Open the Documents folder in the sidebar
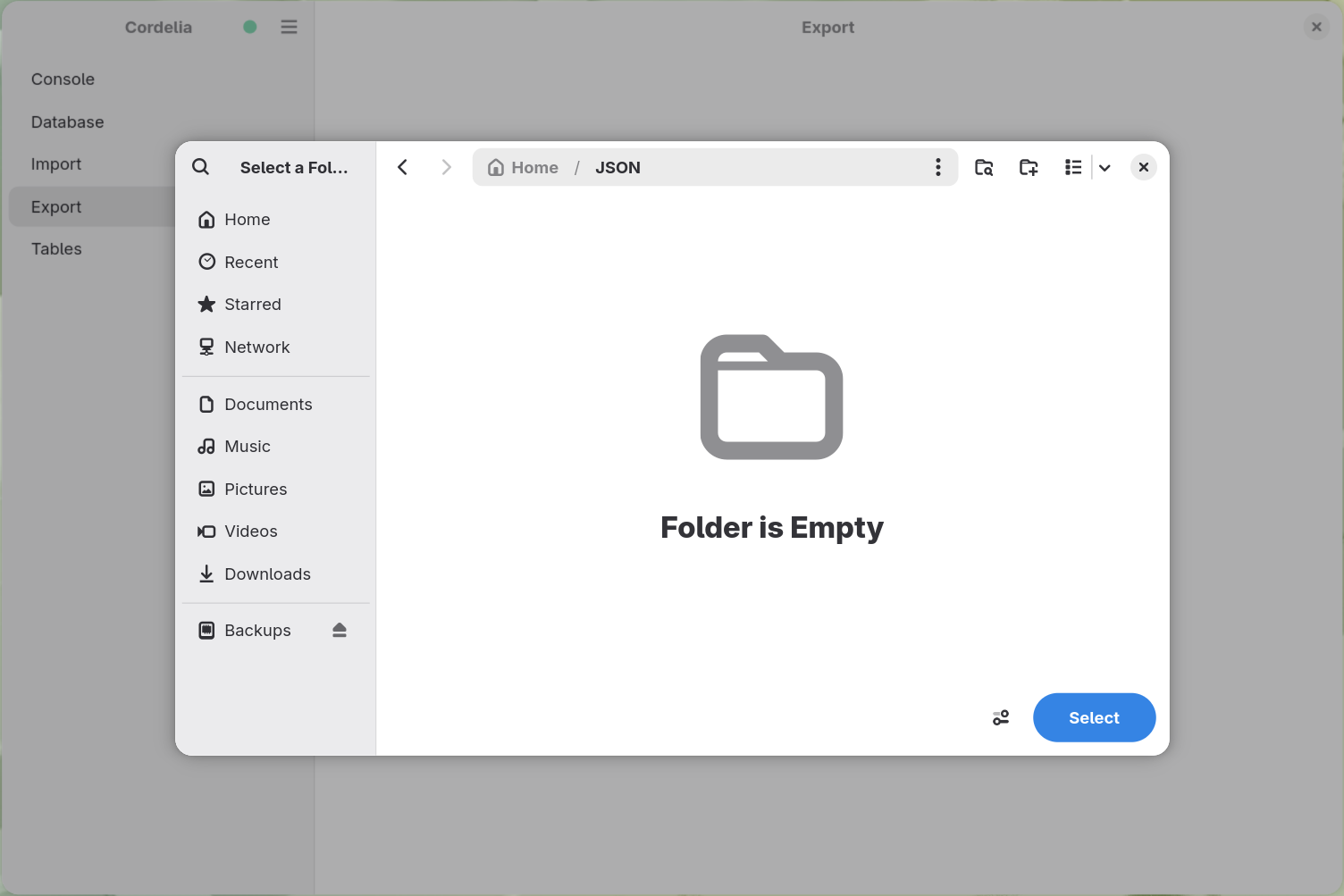The width and height of the screenshot is (1344, 896). pyautogui.click(x=276, y=405)
